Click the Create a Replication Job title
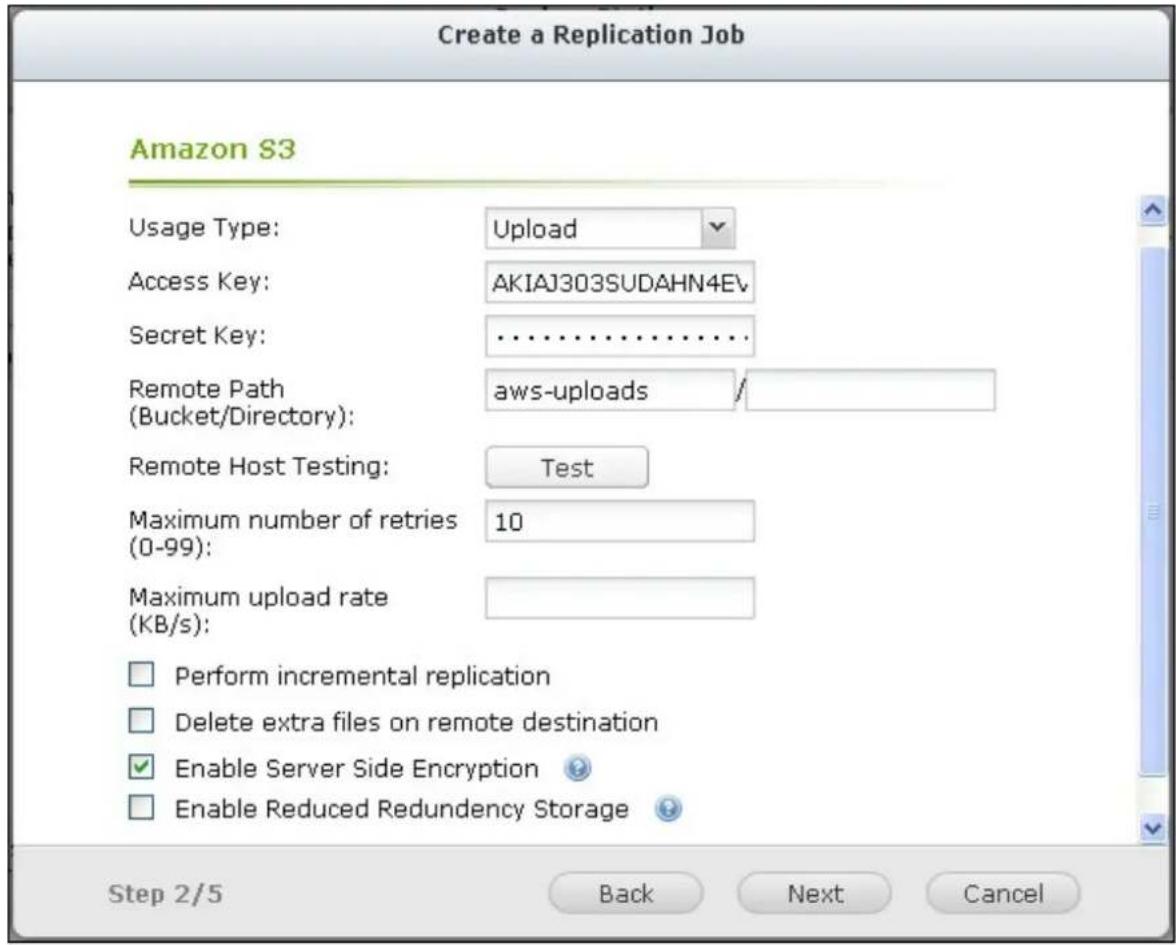This screenshot has width=1176, height=945. (x=591, y=35)
